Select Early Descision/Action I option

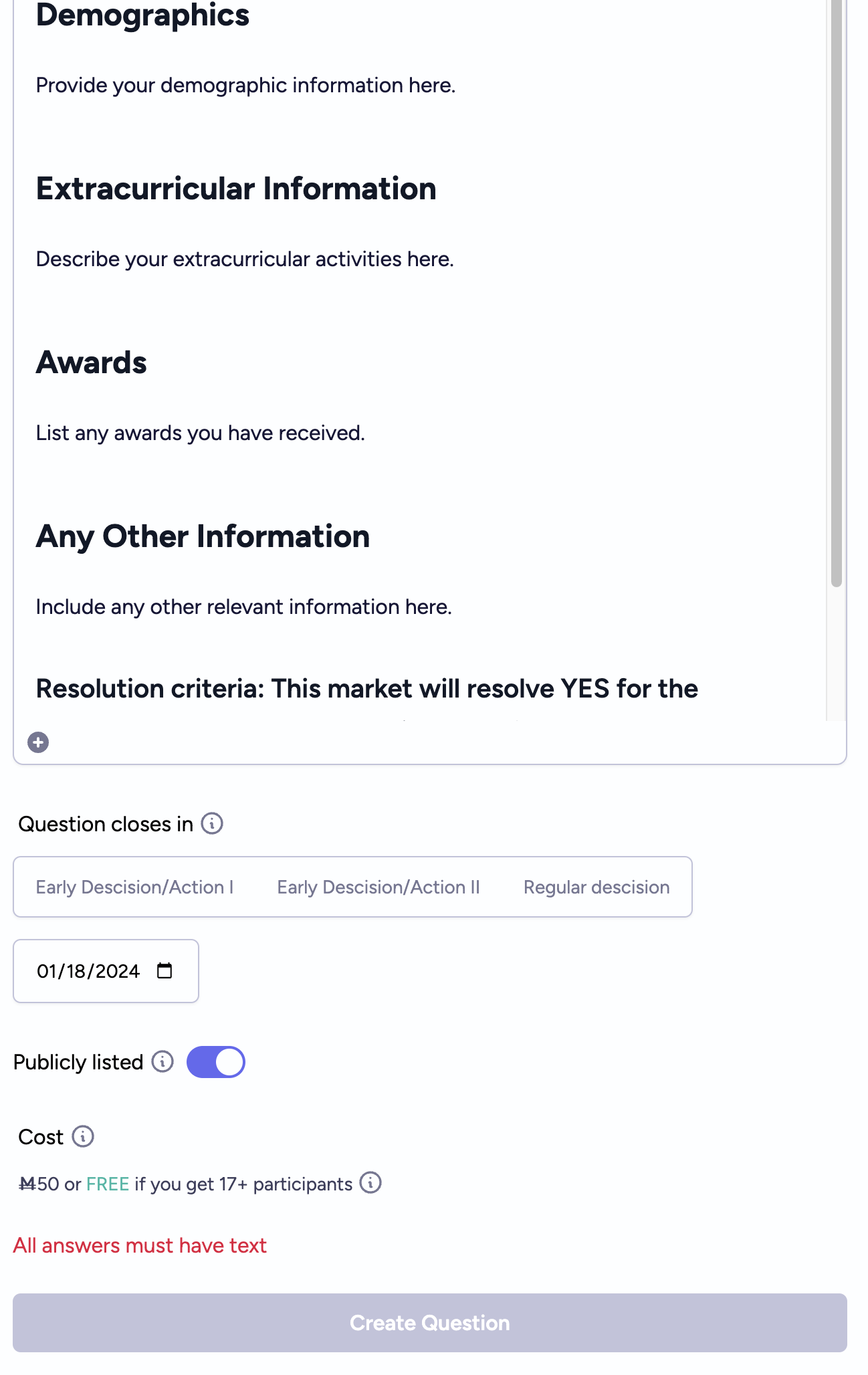[134, 887]
